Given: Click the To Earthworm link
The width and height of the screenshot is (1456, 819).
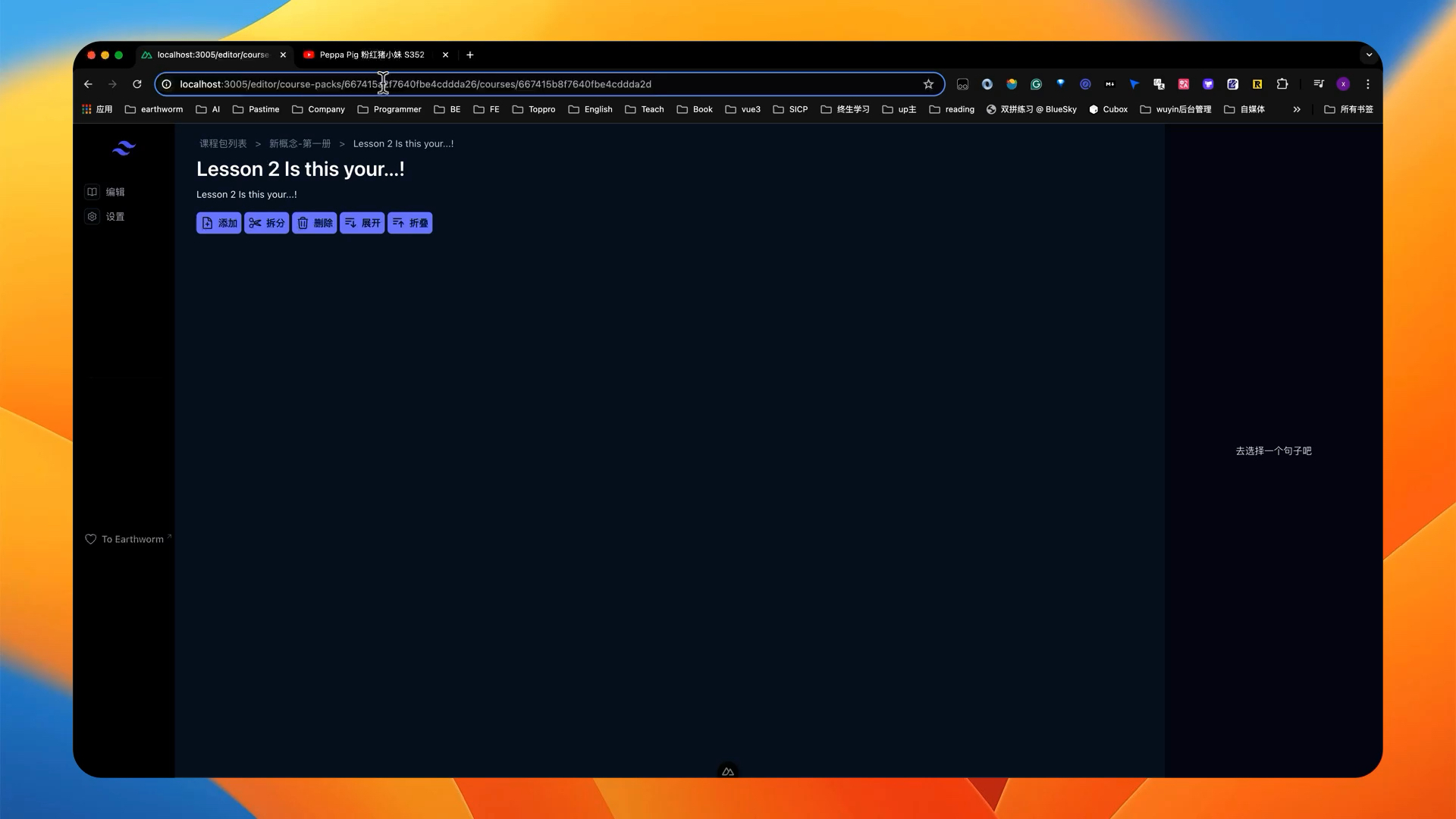Looking at the screenshot, I should (x=127, y=539).
